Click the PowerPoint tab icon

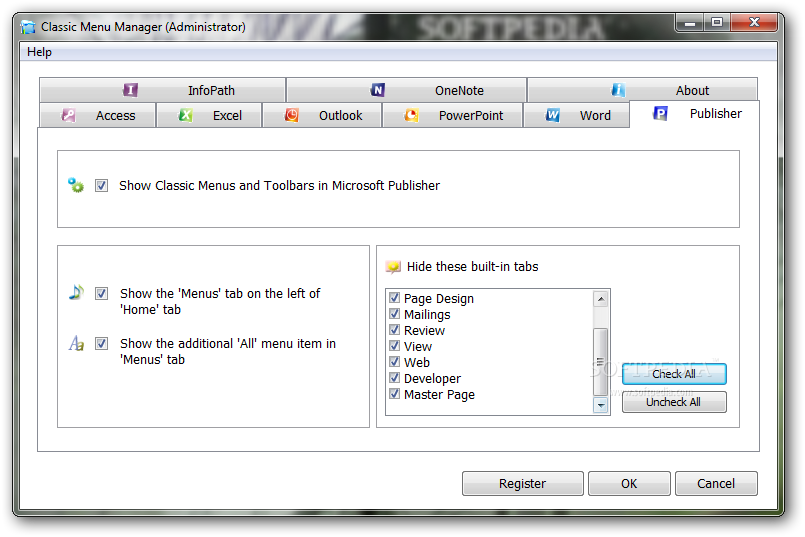(x=411, y=116)
